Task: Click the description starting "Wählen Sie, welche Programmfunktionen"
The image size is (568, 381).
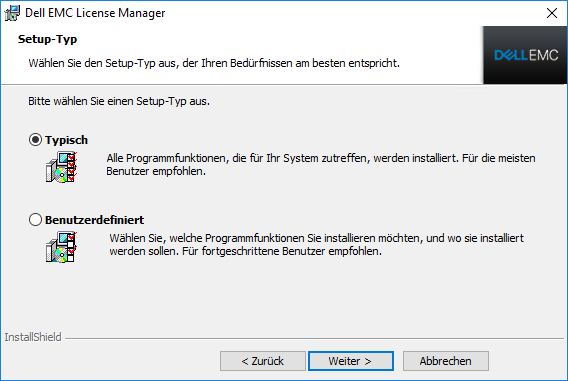Action: 317,244
